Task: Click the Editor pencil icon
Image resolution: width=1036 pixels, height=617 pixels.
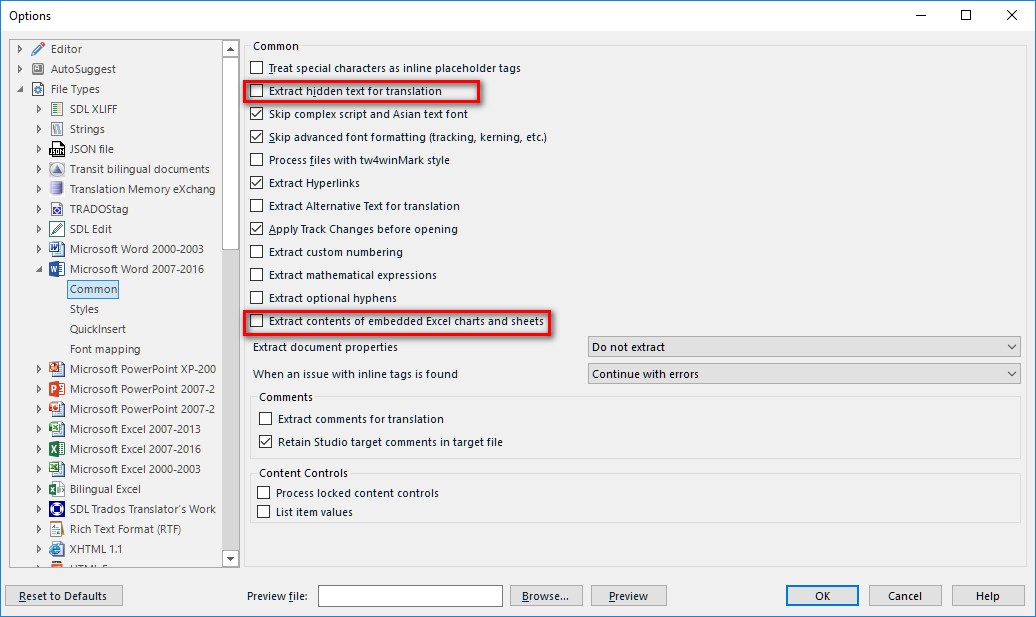Action: click(x=38, y=49)
